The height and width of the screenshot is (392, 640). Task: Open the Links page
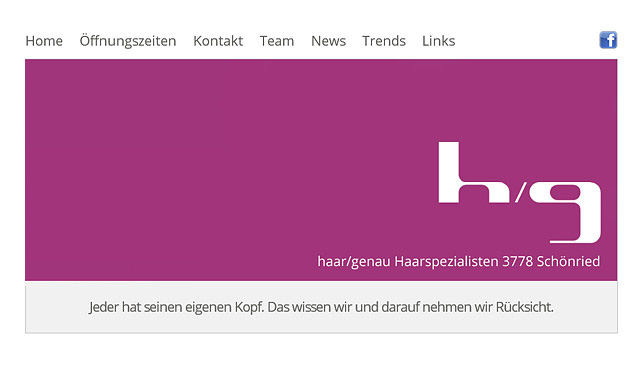click(x=438, y=41)
